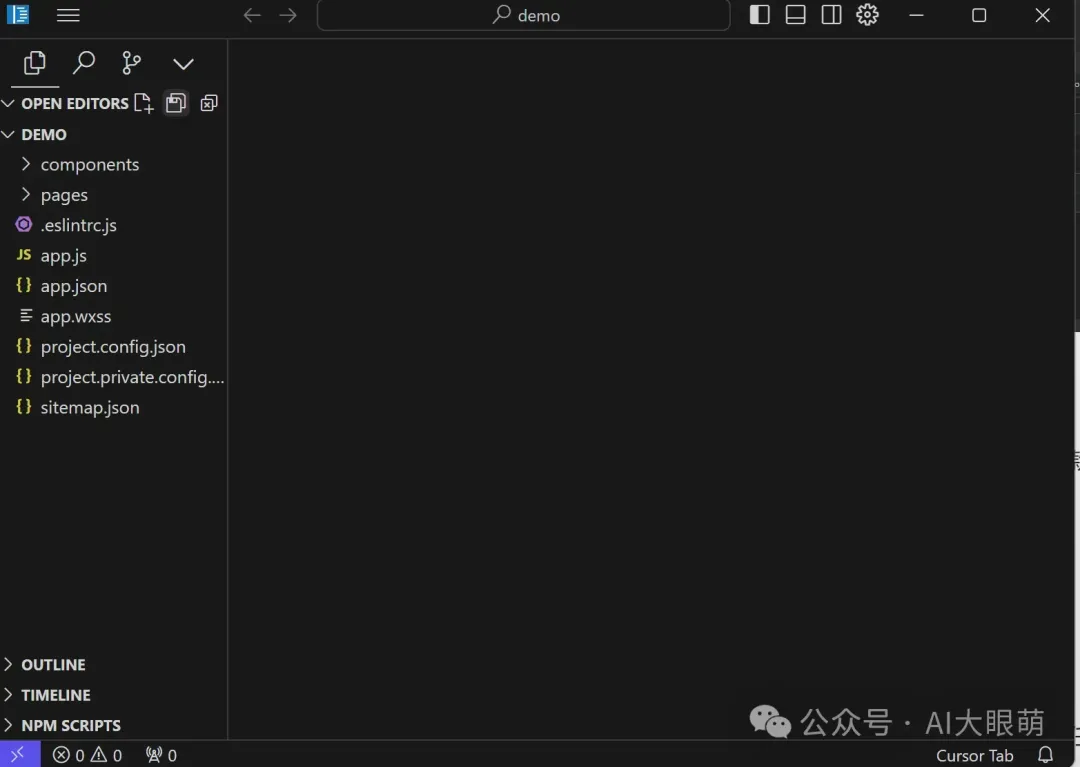Image resolution: width=1080 pixels, height=767 pixels.
Task: Expand the OUTLINE section
Action: click(53, 665)
